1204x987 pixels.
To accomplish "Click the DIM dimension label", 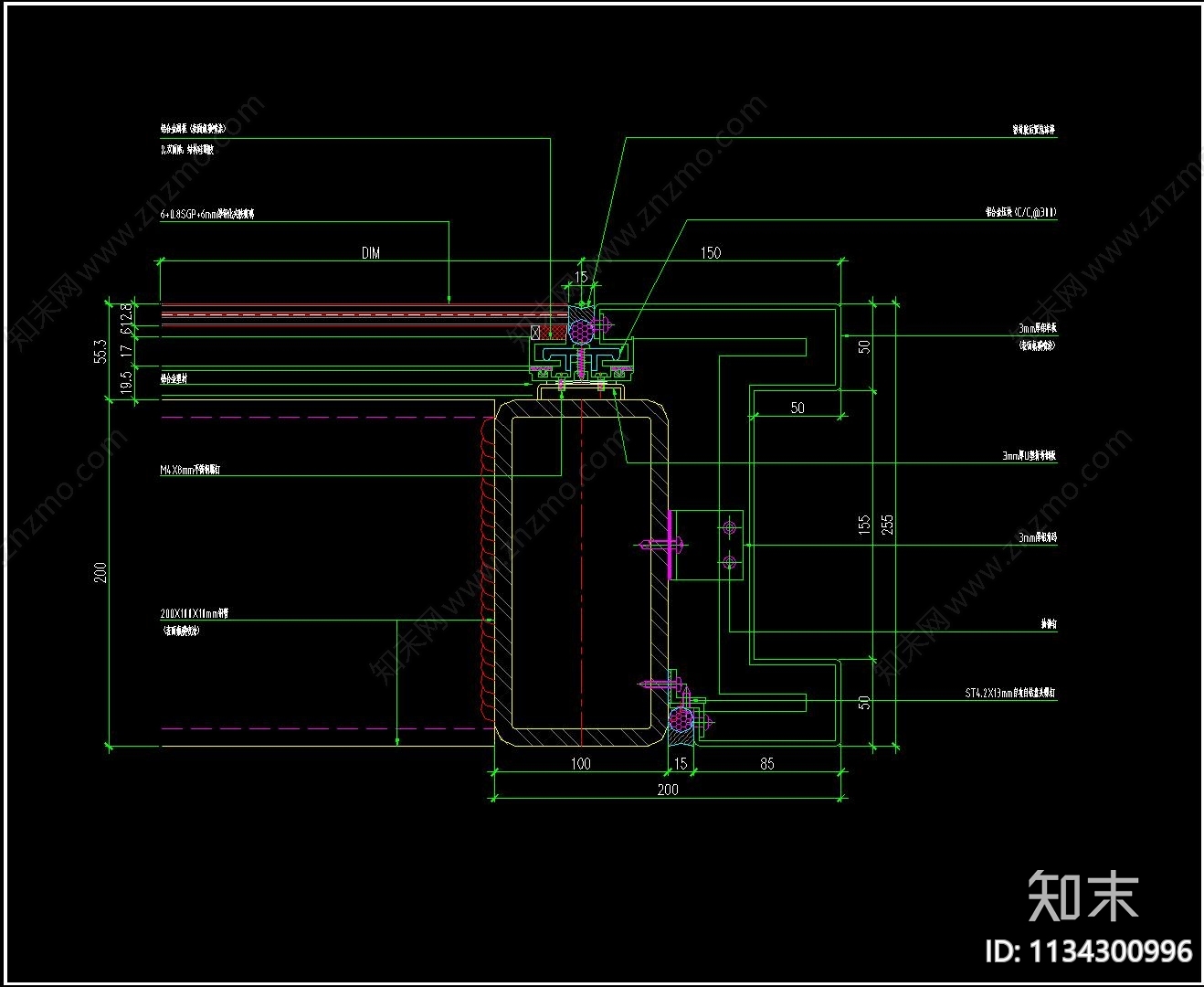I will click(x=370, y=253).
